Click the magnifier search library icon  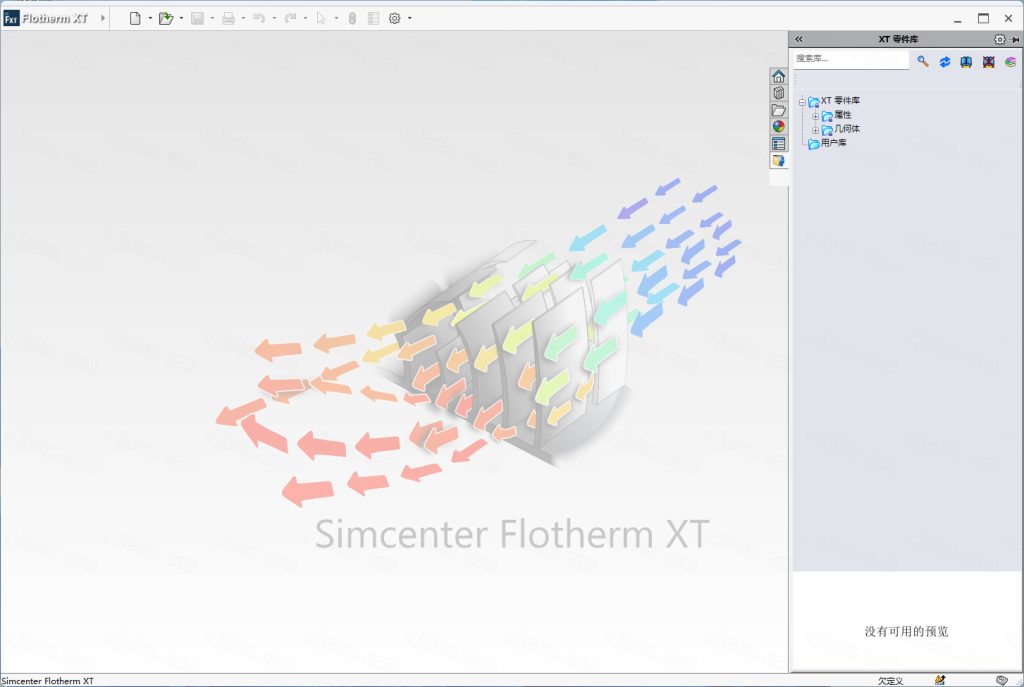click(x=922, y=62)
